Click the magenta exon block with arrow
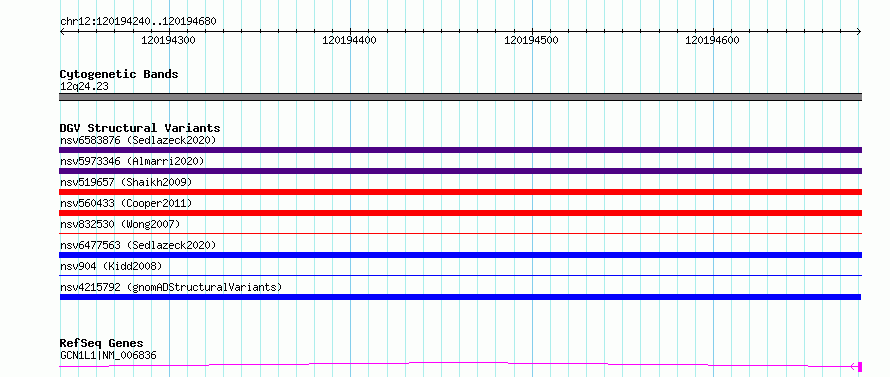890x377 pixels. [860, 367]
